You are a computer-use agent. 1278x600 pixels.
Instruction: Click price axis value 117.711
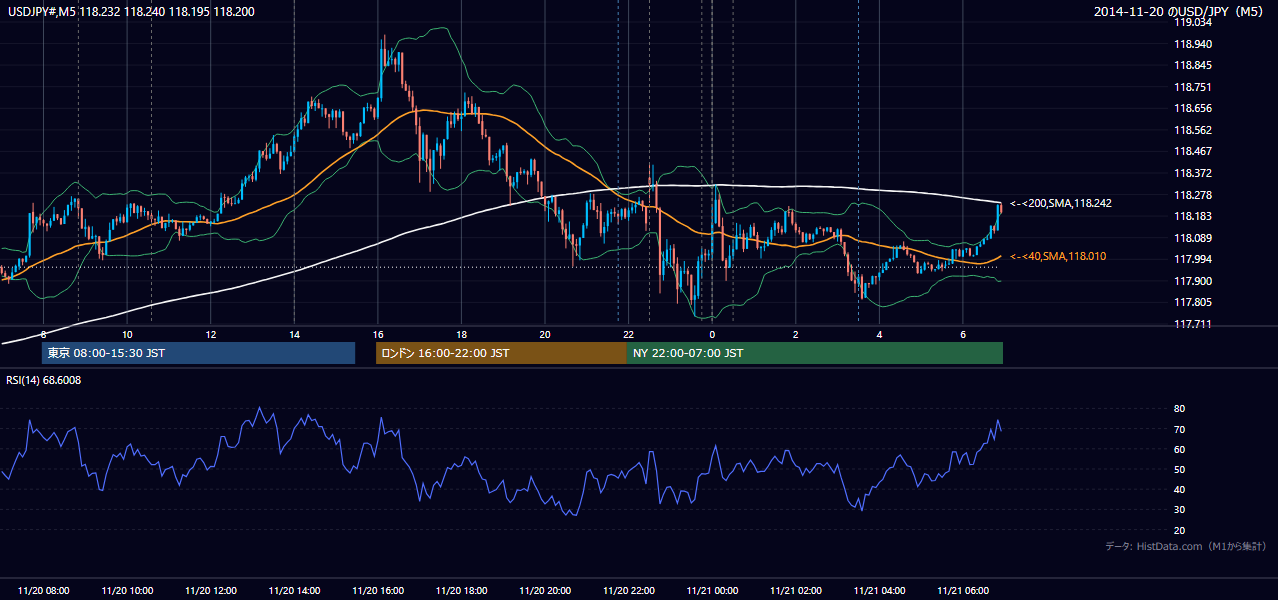tap(1192, 324)
